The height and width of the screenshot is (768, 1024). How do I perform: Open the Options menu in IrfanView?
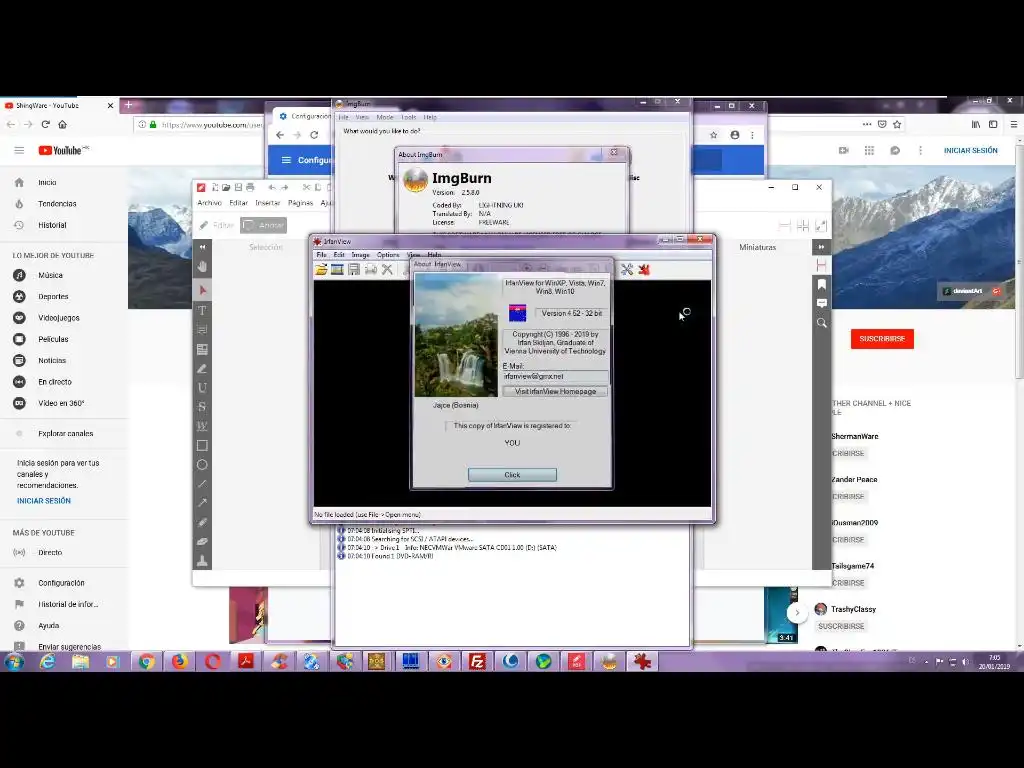pos(388,255)
